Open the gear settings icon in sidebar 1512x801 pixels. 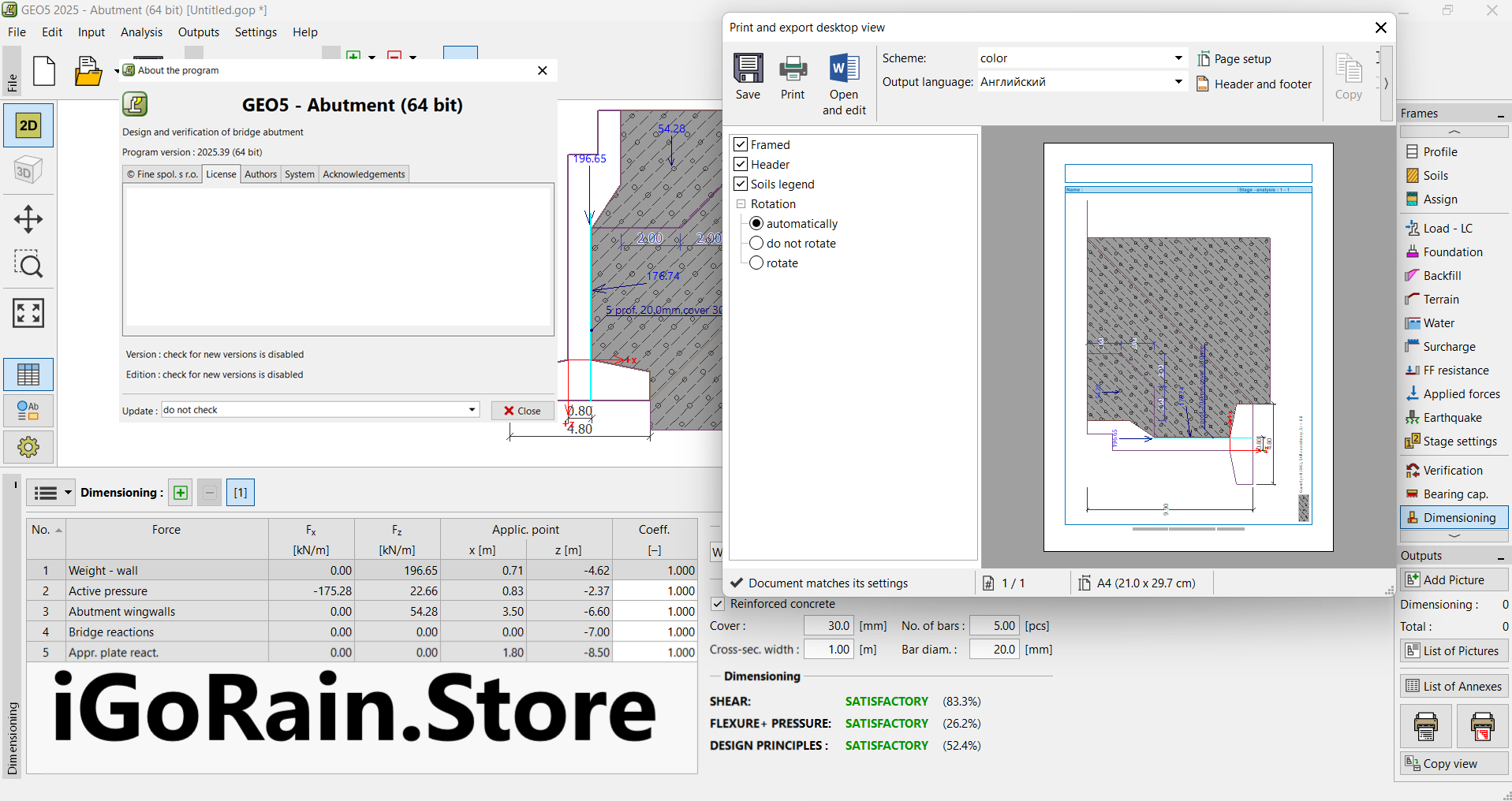28,447
